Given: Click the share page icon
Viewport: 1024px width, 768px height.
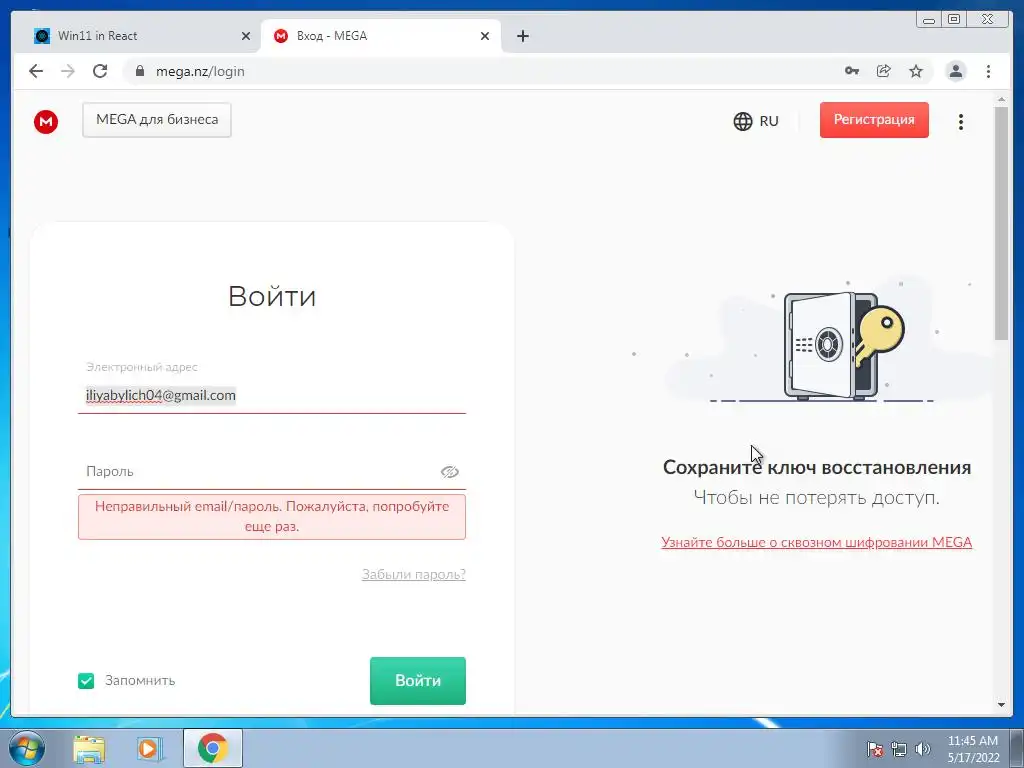Looking at the screenshot, I should [x=884, y=71].
